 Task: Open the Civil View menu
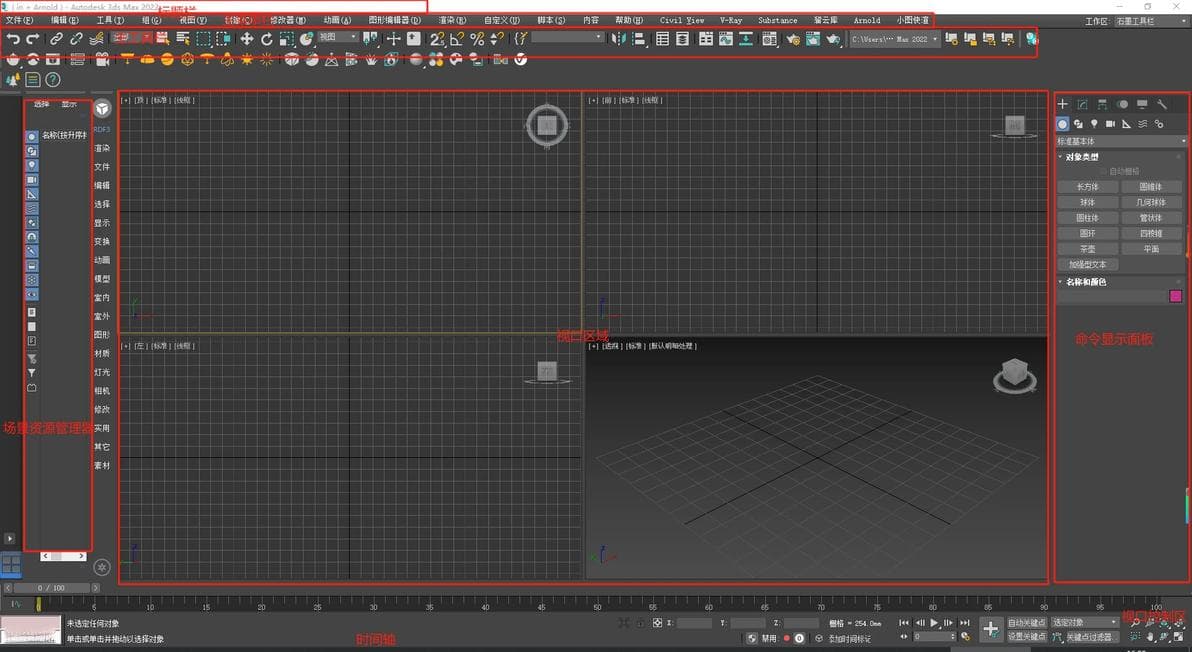point(682,21)
